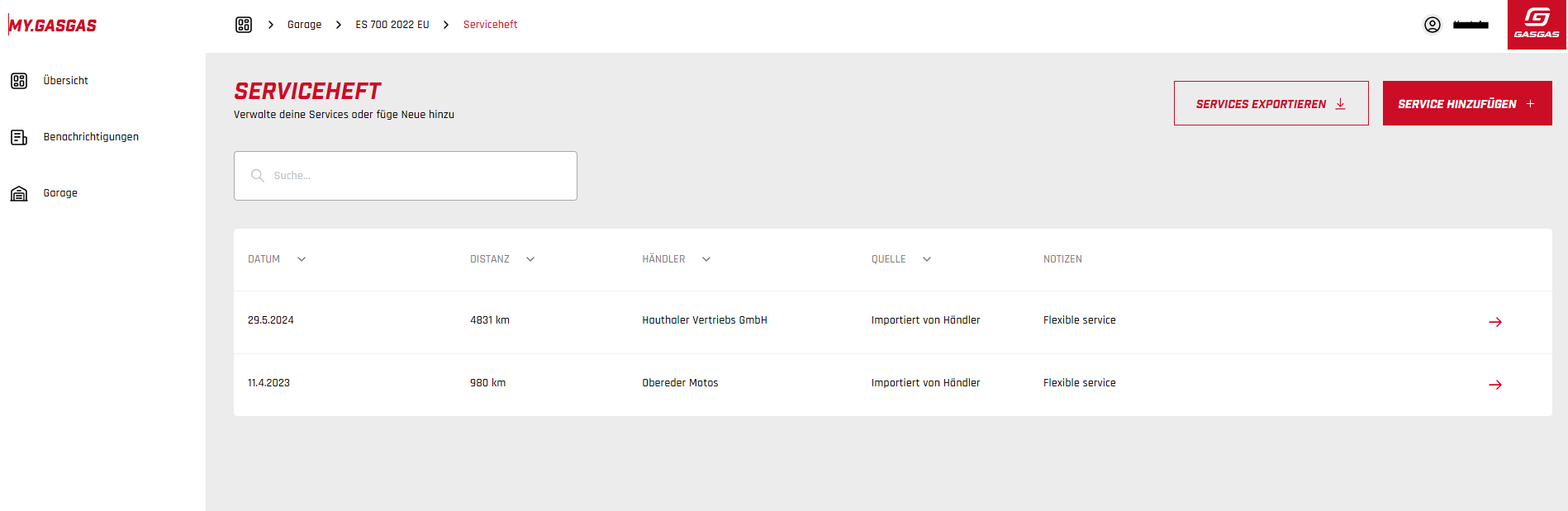This screenshot has height=511, width=1568.
Task: Click the MY.GASGAS logo
Action: point(53,26)
